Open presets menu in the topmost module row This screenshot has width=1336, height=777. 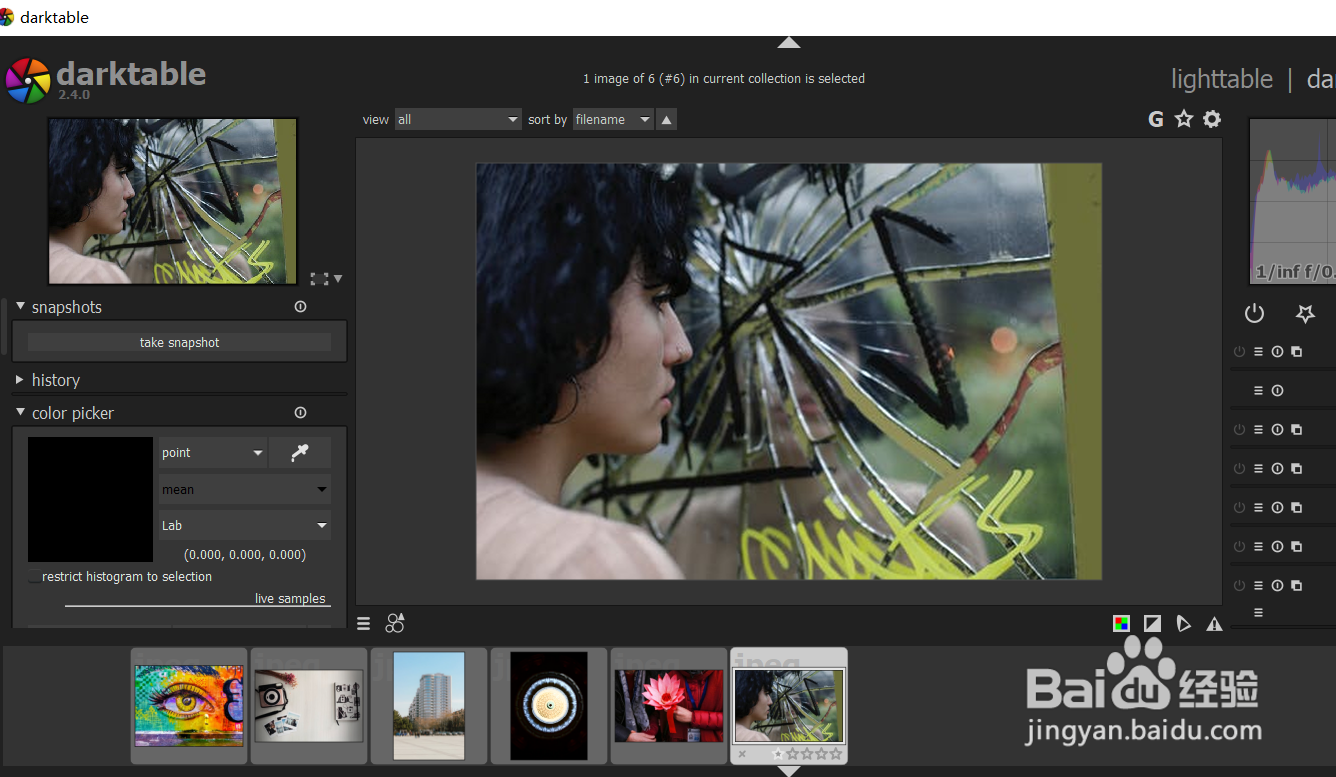[1258, 352]
